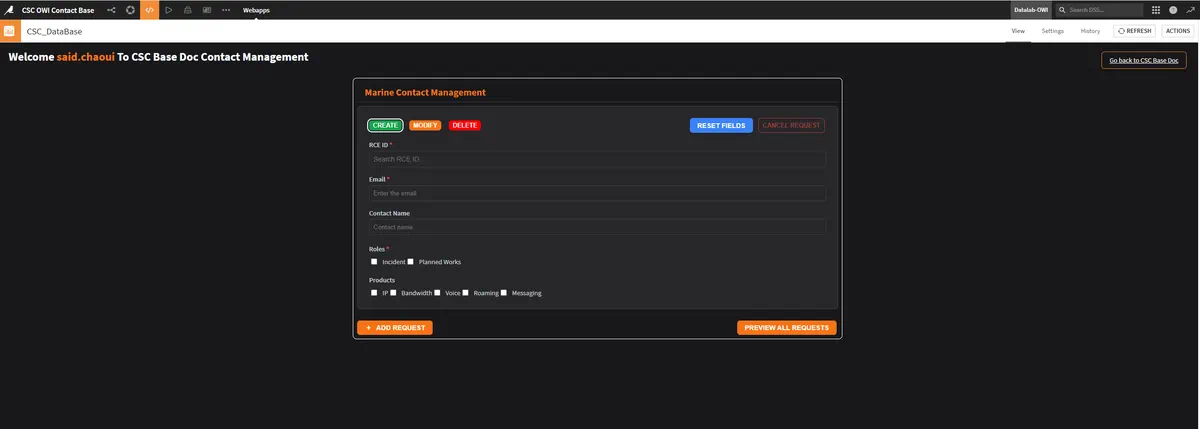Viewport: 1200px width, 429px height.
Task: Follow Go back to CSC Base Doc link
Action: pyautogui.click(x=1144, y=60)
